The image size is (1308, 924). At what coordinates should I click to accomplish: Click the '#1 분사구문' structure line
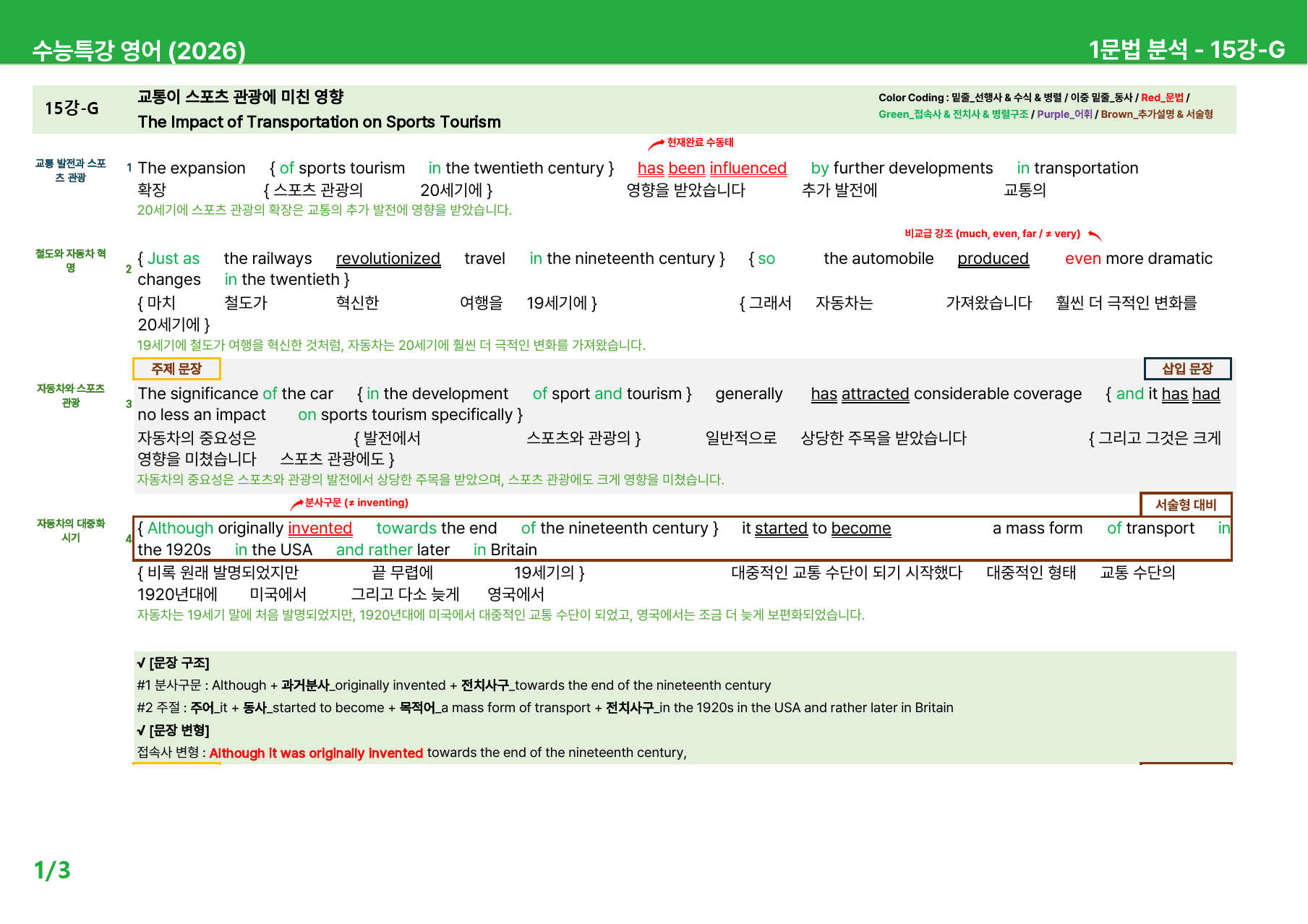pos(453,685)
